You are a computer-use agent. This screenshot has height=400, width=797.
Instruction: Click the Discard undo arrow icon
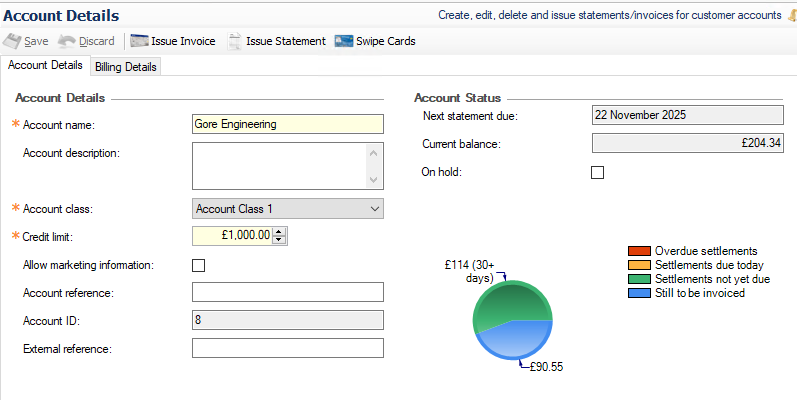[67, 41]
